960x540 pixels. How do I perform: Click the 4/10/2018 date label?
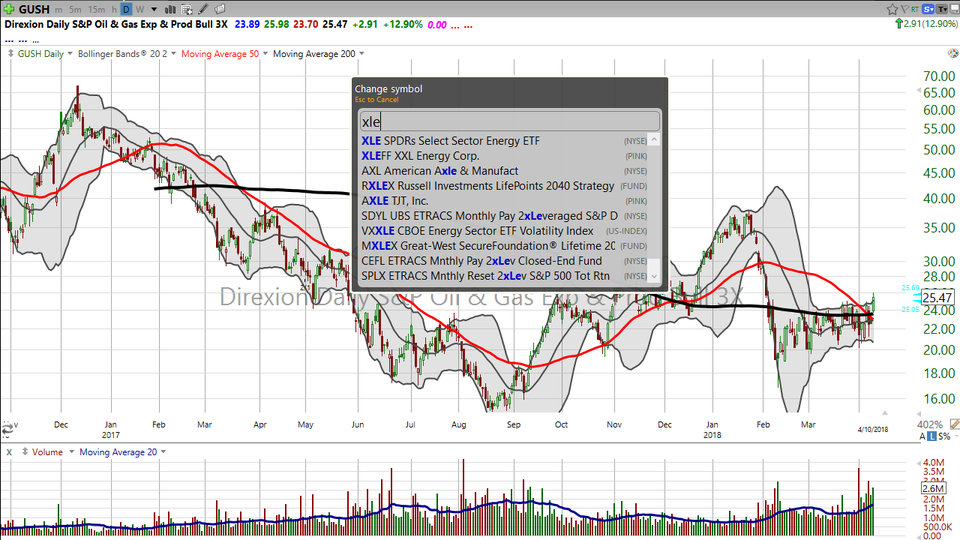(872, 429)
